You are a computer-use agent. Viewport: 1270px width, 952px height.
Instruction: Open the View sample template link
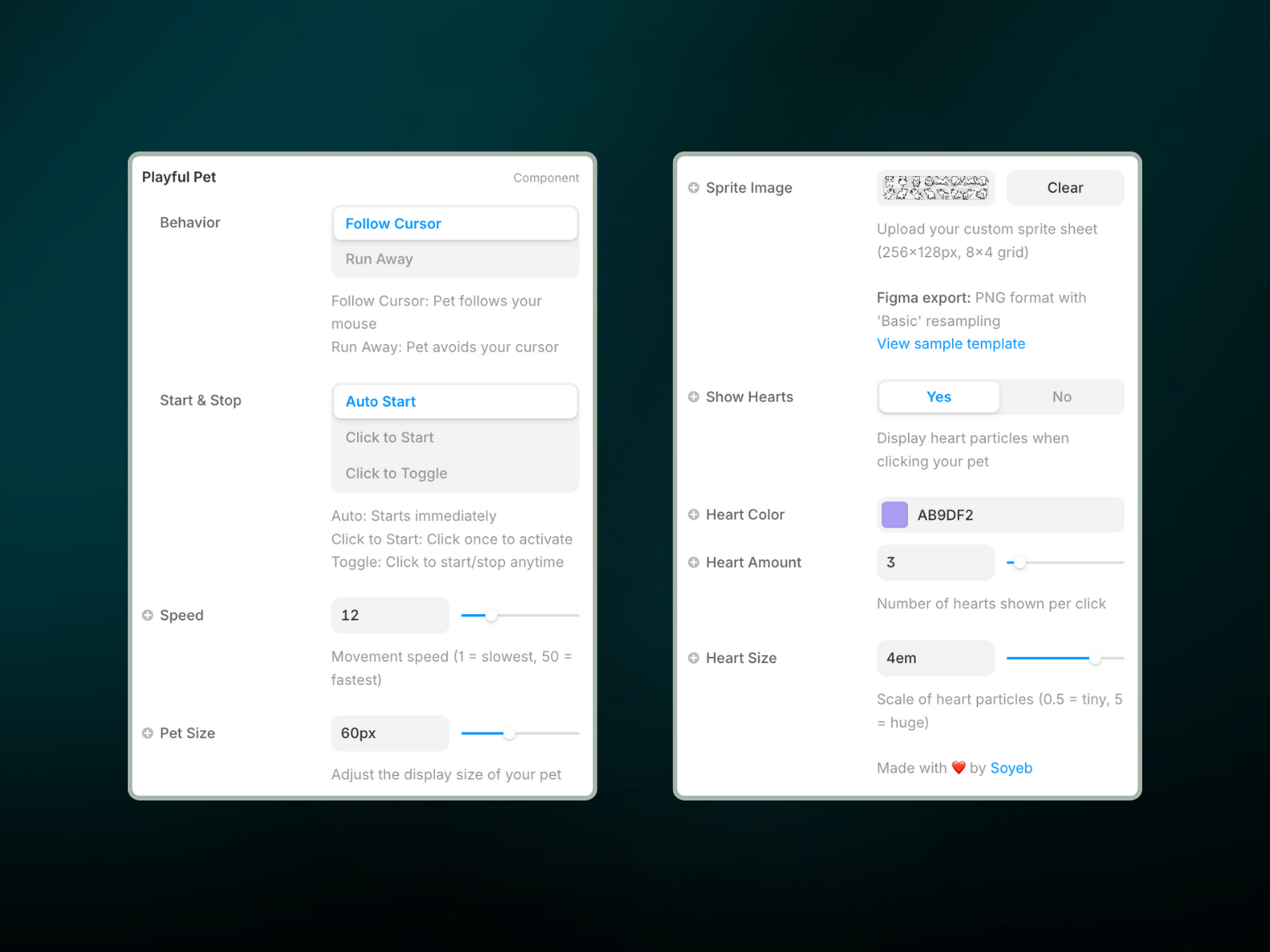click(x=951, y=344)
